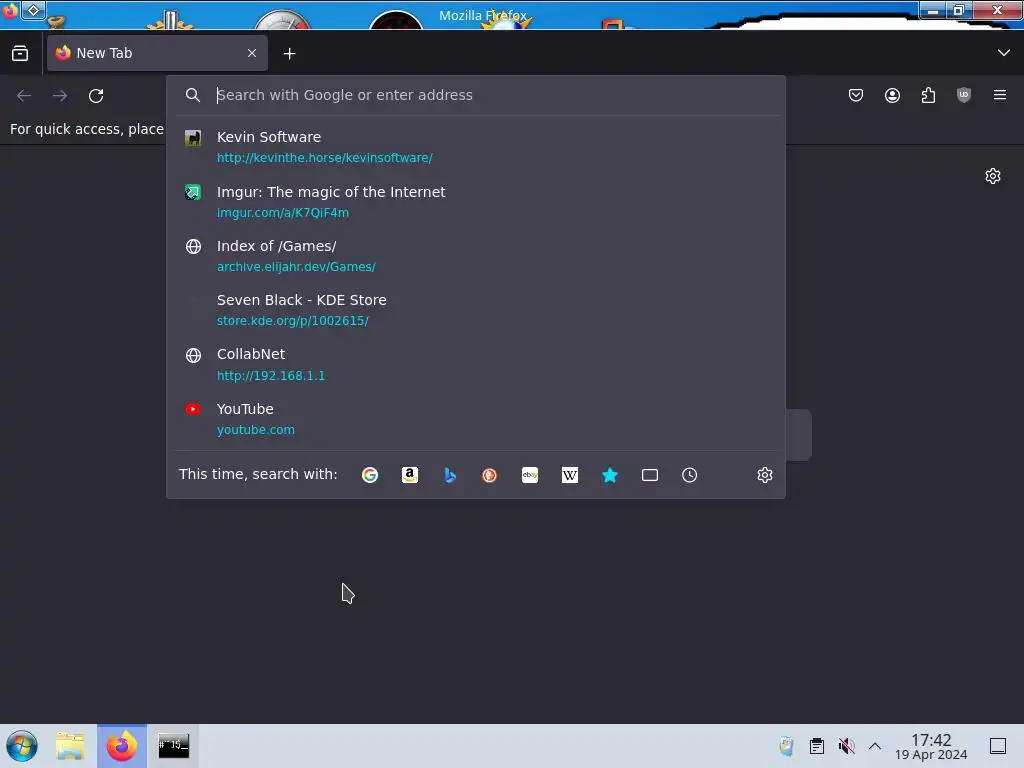Open new tab personalize gear
This screenshot has width=1024, height=768.
click(x=993, y=176)
